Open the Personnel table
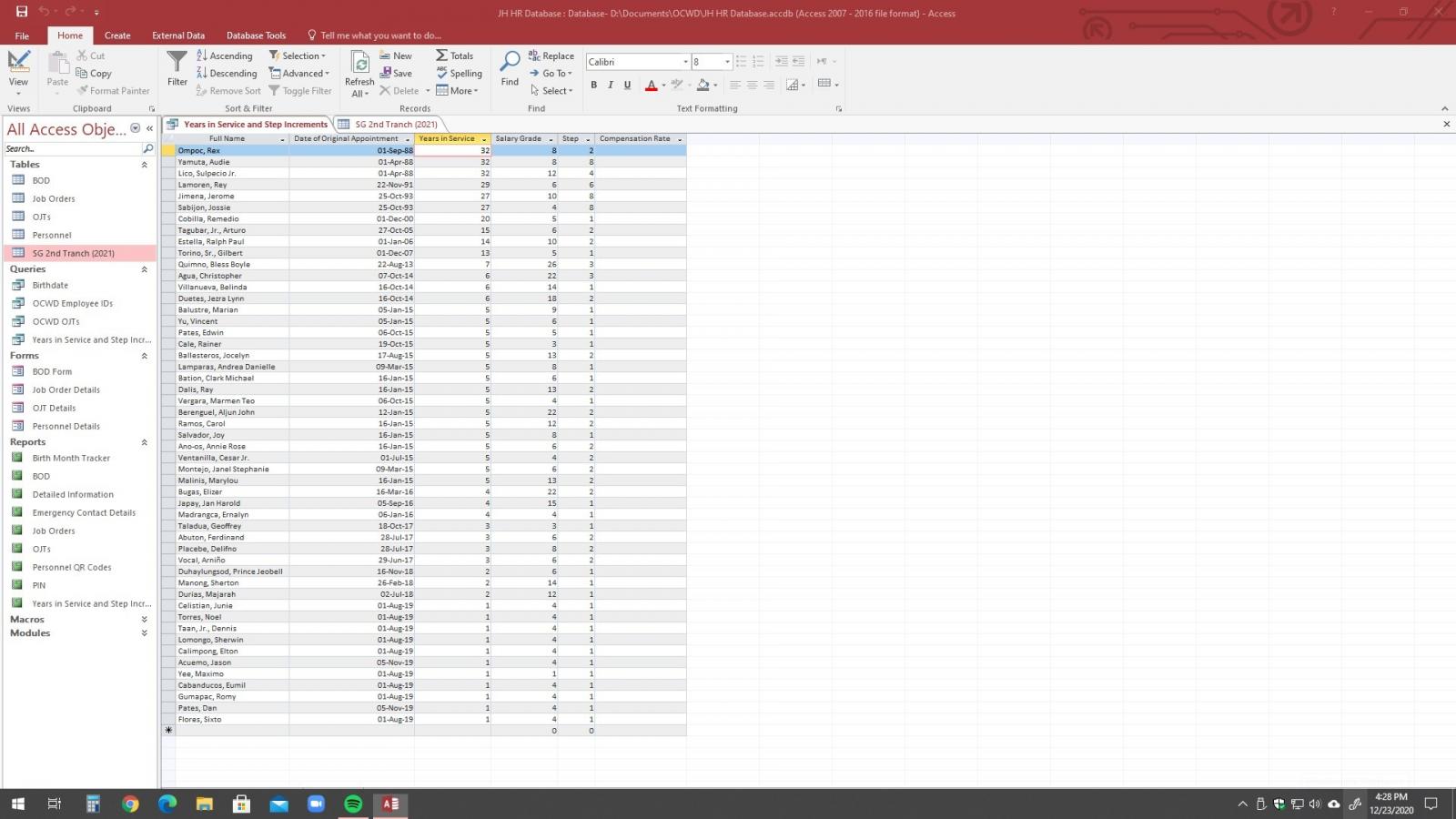Viewport: 1456px width, 819px height. coord(52,235)
